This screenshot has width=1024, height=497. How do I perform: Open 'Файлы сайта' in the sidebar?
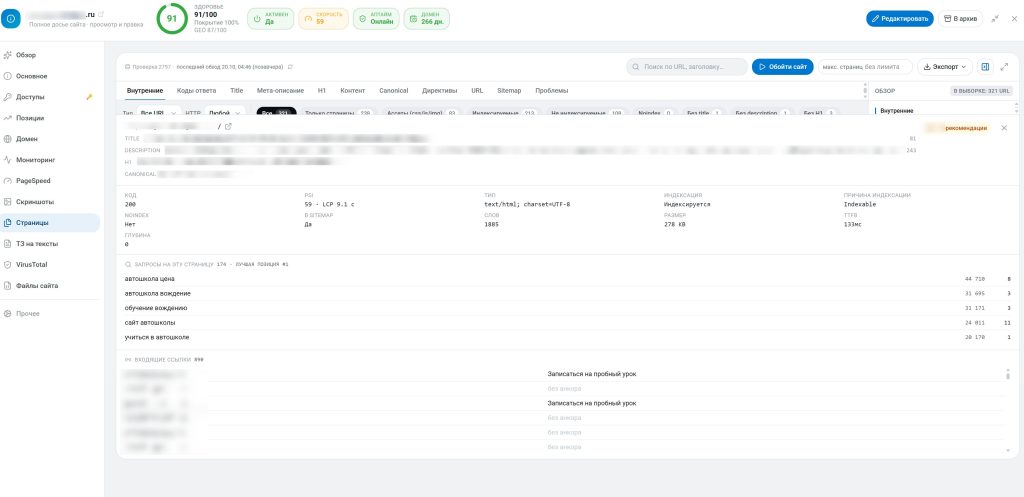point(50,285)
